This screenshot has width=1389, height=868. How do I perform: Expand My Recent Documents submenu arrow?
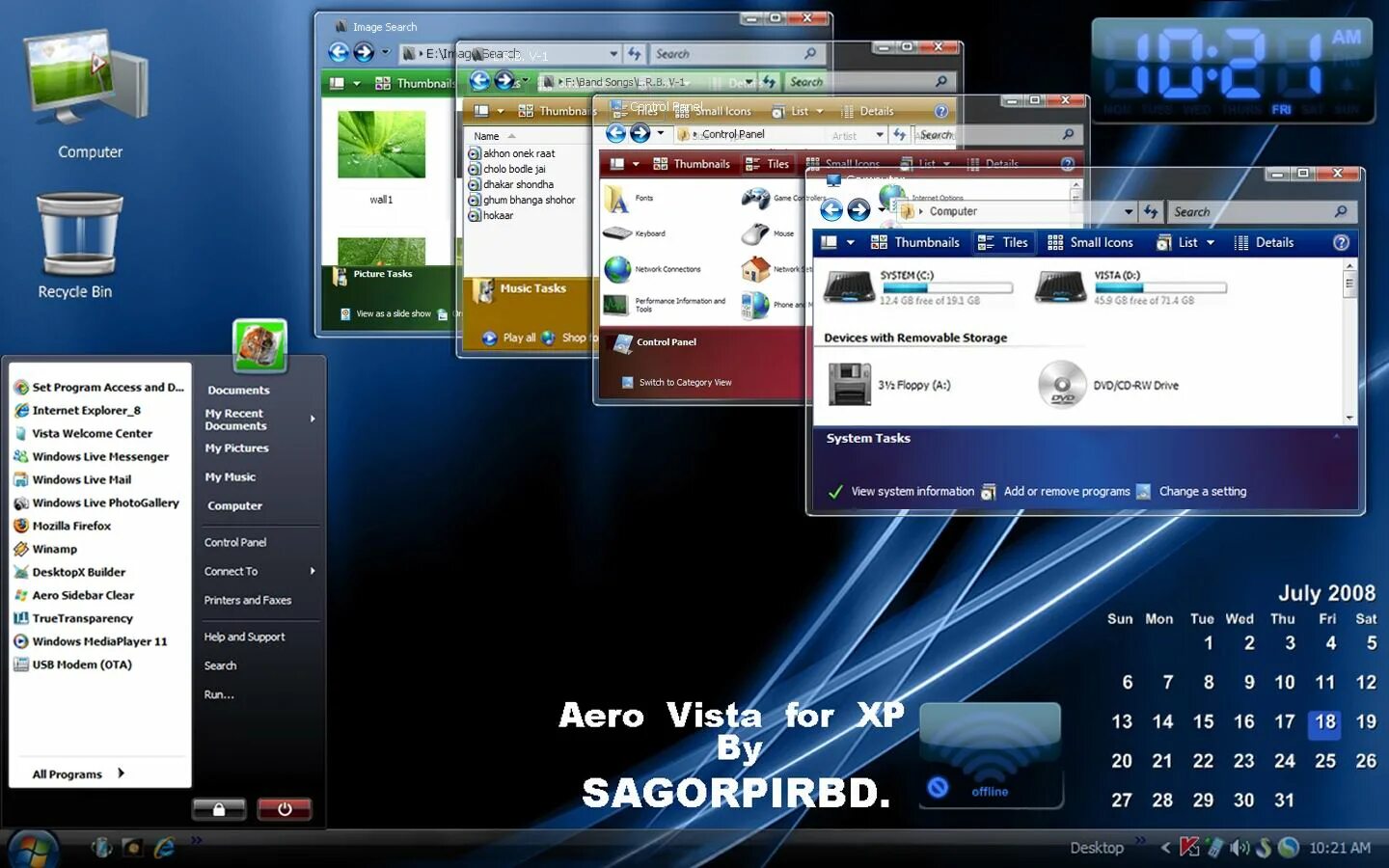(x=313, y=419)
